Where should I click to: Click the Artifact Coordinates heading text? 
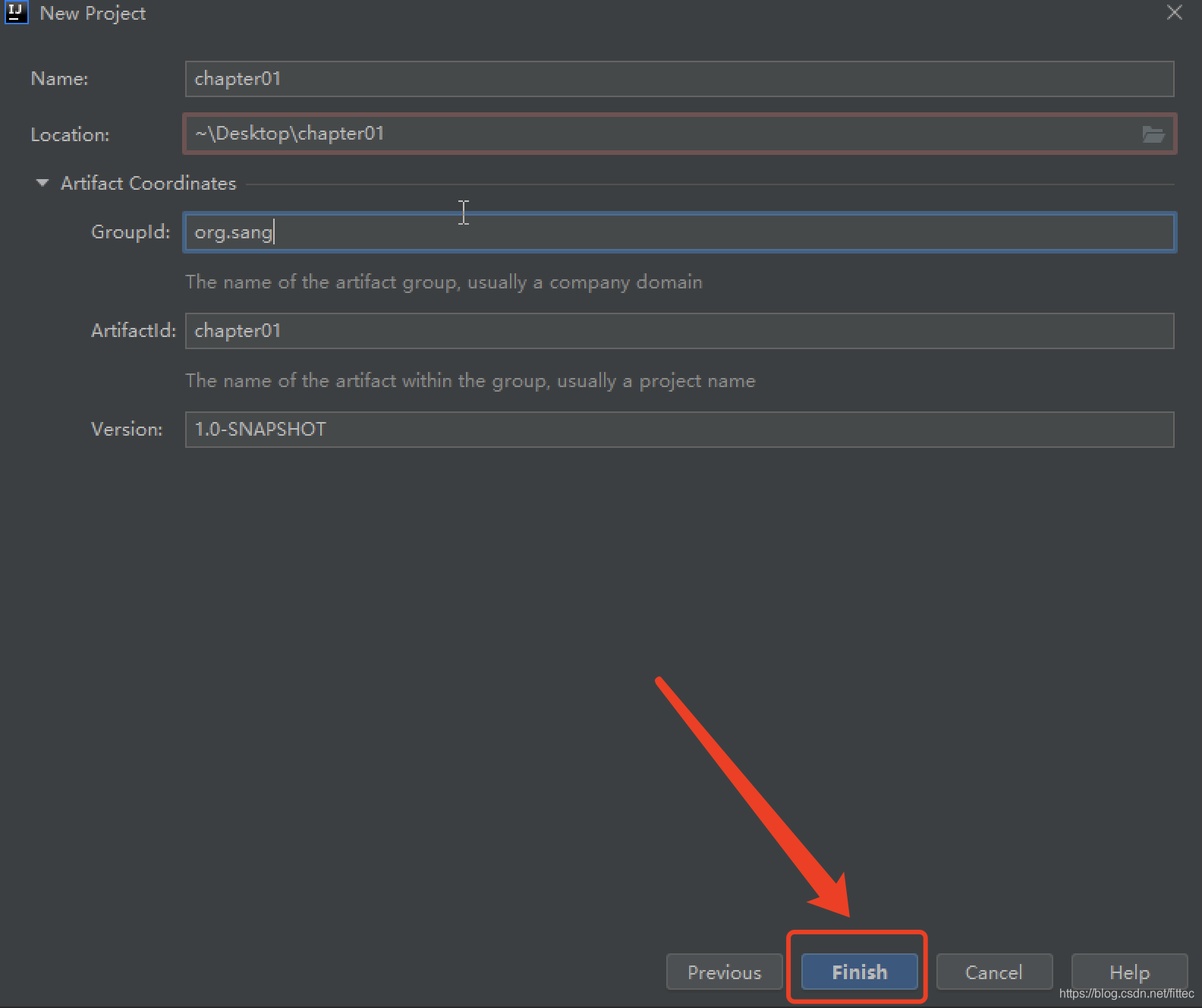149,183
